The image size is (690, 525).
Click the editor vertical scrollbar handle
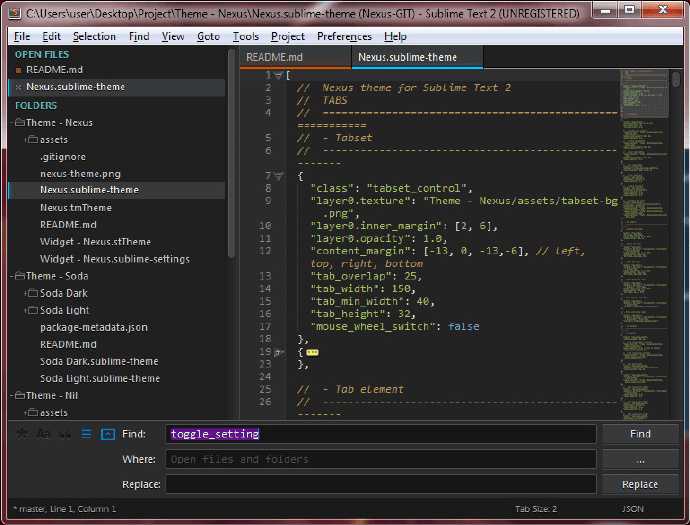[676, 80]
